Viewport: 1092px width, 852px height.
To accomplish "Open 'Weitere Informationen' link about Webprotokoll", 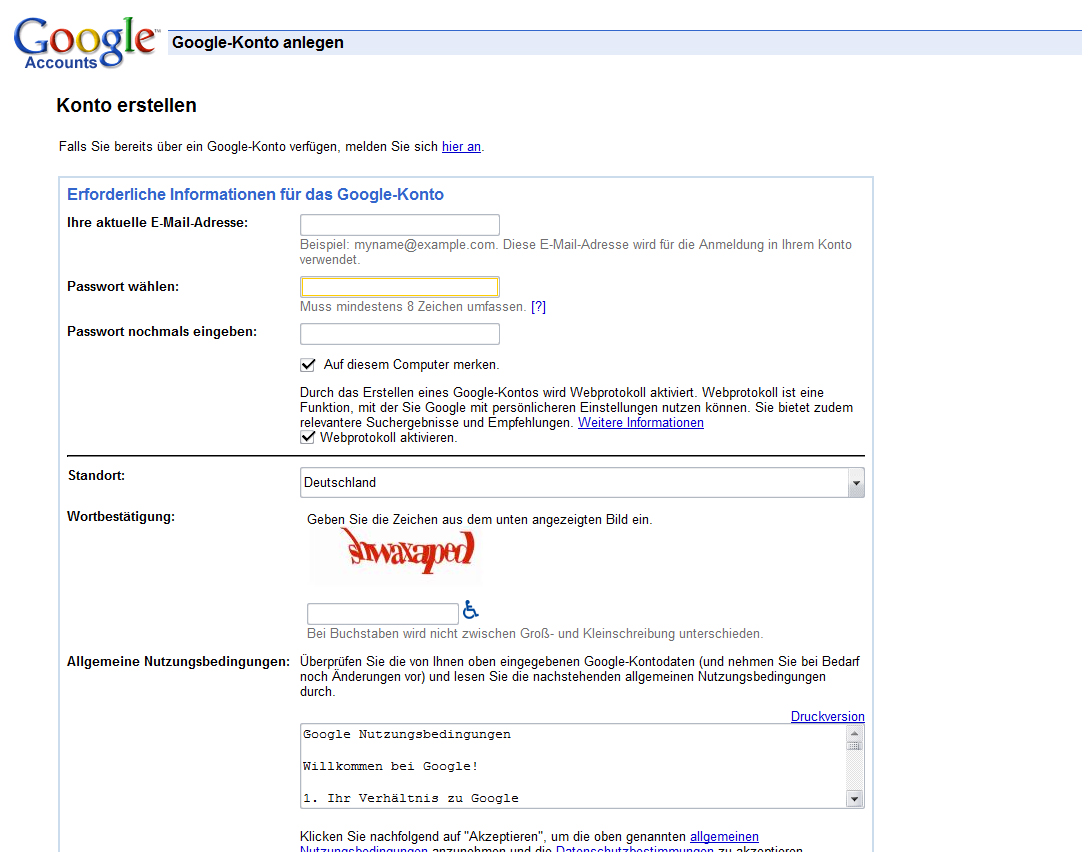I will [641, 423].
